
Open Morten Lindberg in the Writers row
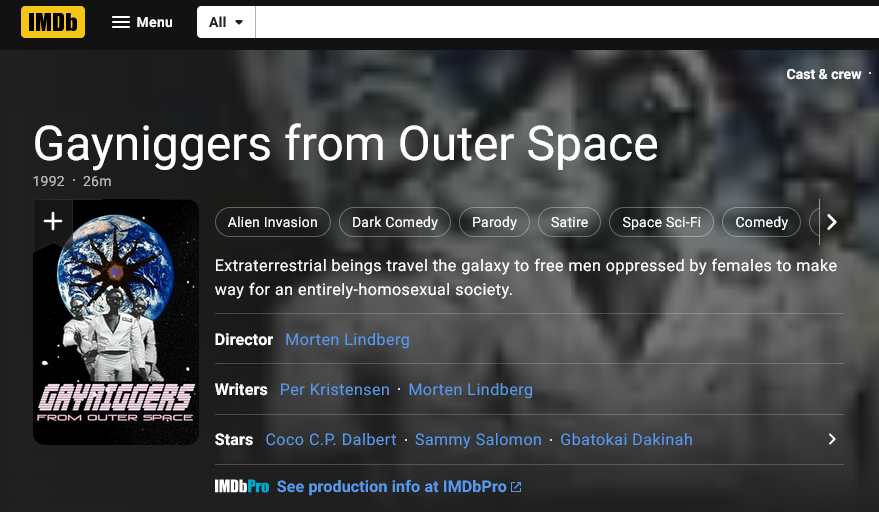[470, 390]
